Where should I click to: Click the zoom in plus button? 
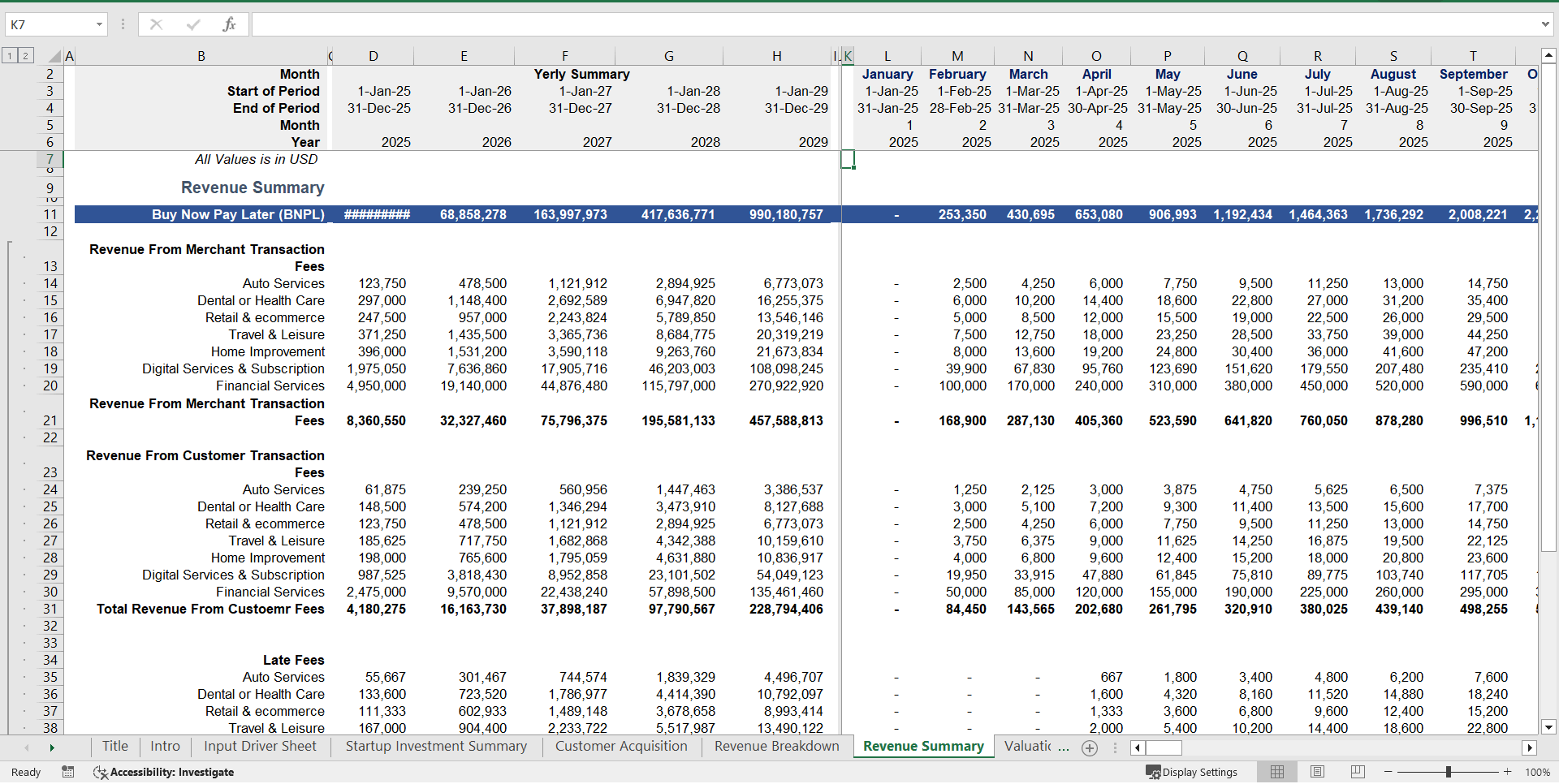coord(1508,772)
